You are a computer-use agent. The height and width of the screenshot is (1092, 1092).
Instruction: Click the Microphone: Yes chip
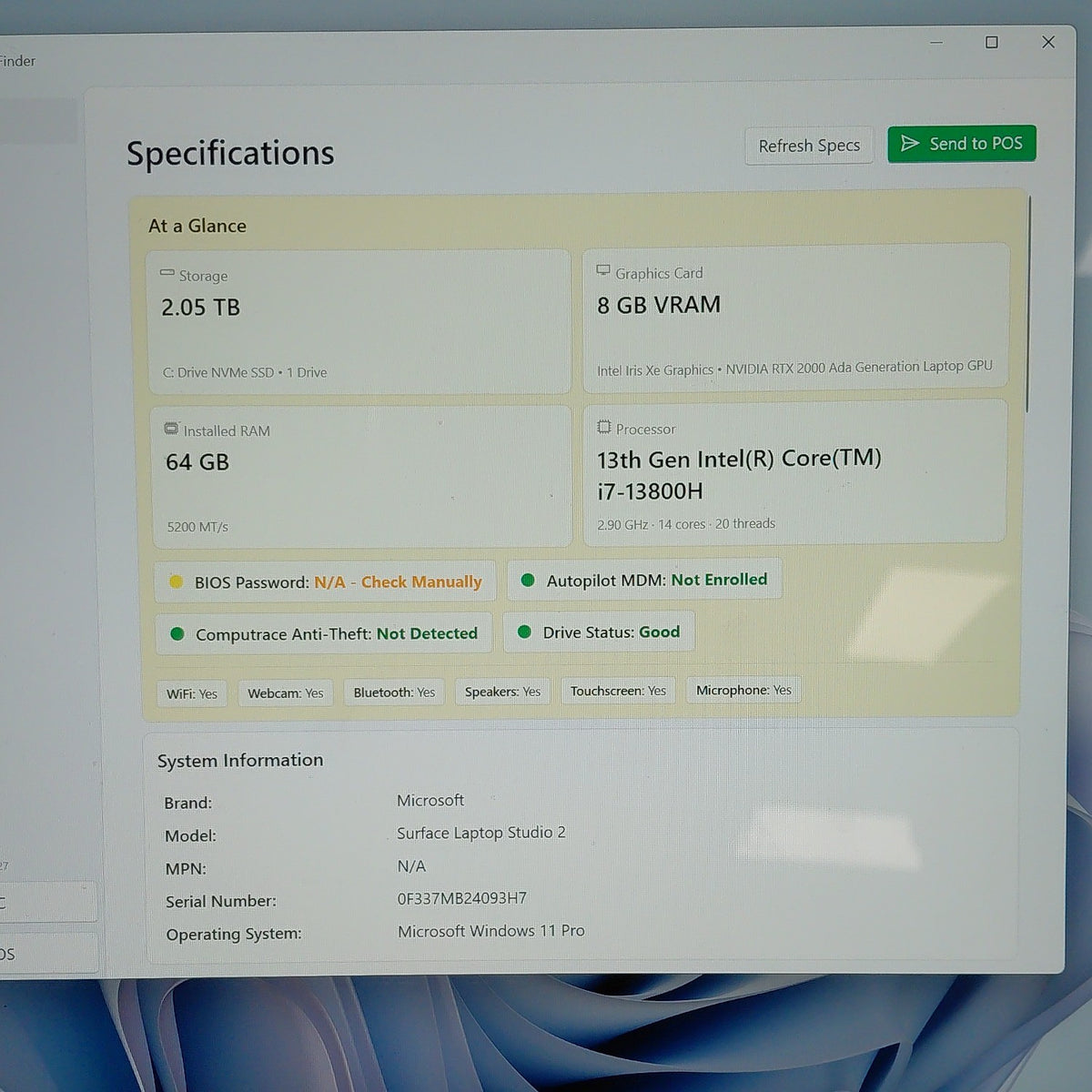743,690
